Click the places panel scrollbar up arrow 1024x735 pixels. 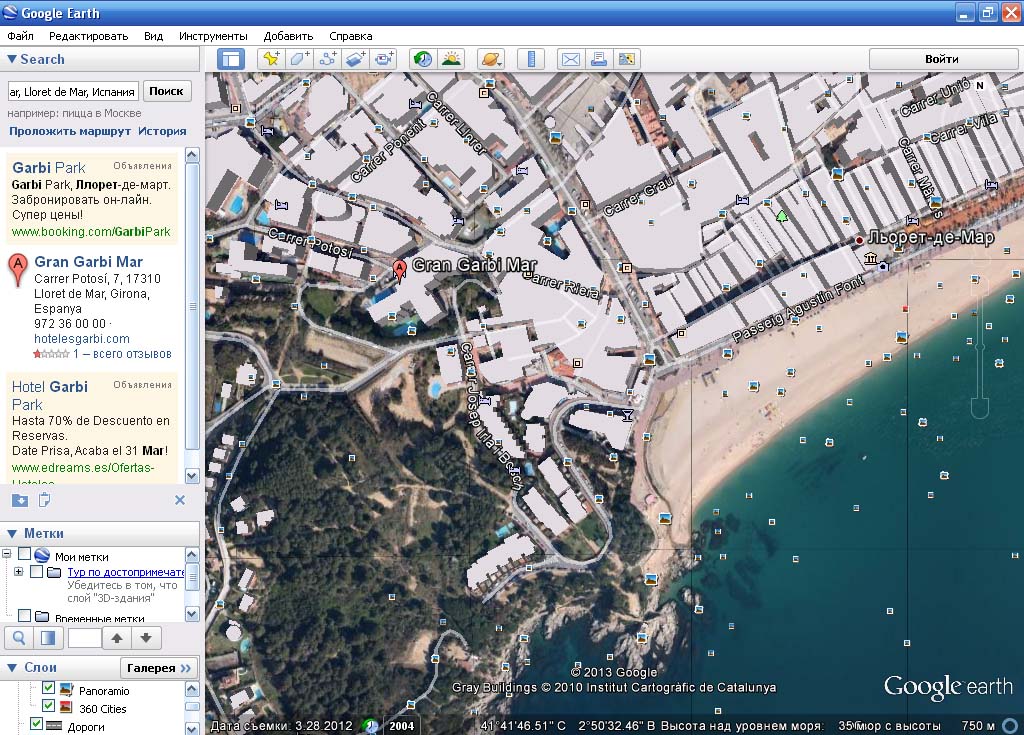(x=192, y=555)
